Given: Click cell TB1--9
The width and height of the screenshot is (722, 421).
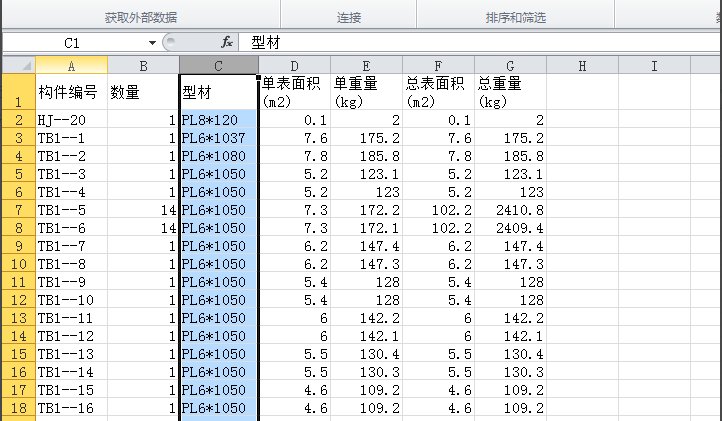Looking at the screenshot, I should (x=71, y=281).
